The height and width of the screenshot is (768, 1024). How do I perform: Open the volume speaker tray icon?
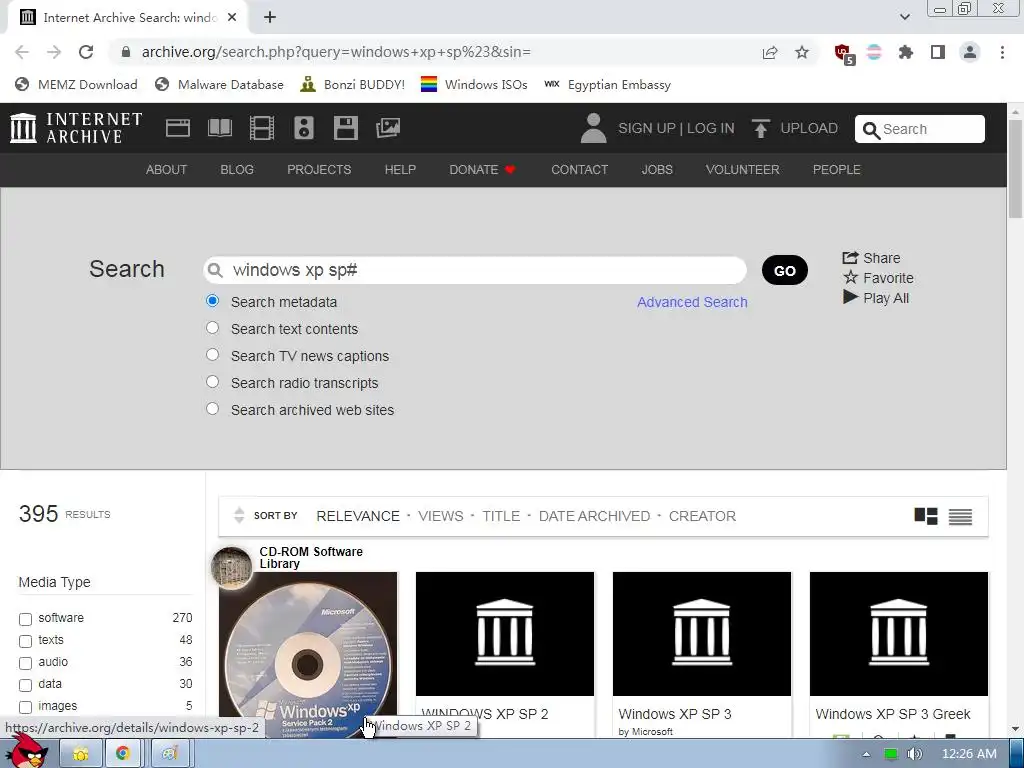point(915,754)
